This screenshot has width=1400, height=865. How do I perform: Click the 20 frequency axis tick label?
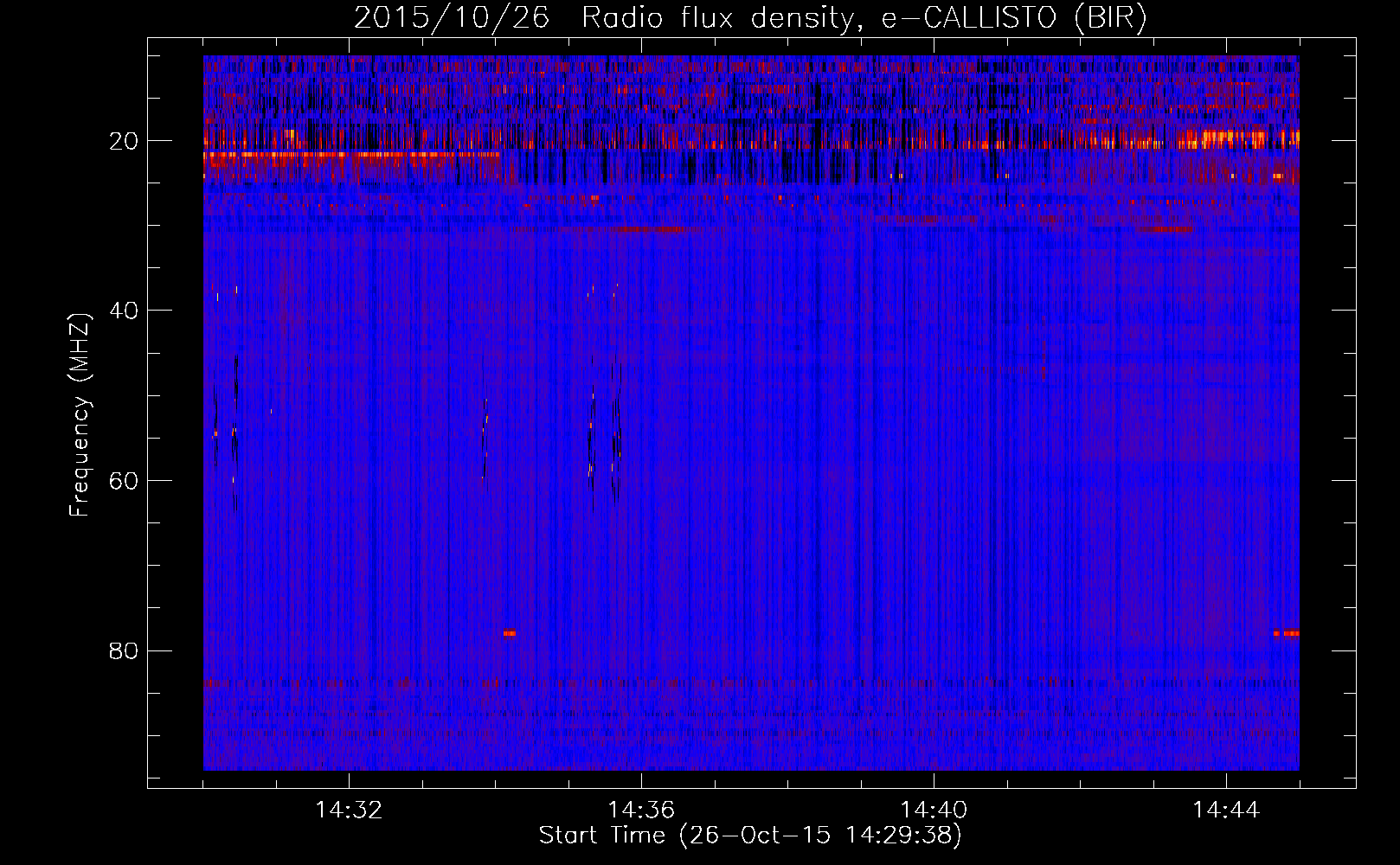125,141
